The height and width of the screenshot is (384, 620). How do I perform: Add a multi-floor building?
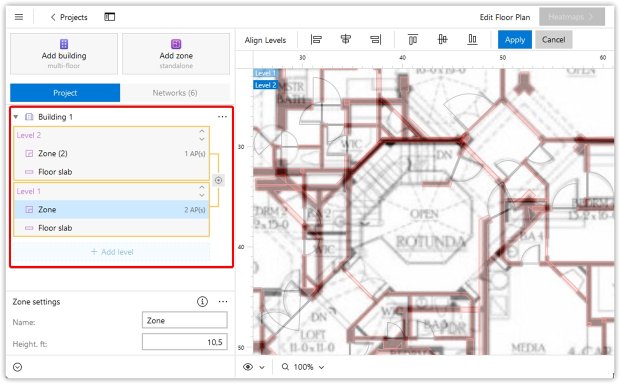coord(64,54)
